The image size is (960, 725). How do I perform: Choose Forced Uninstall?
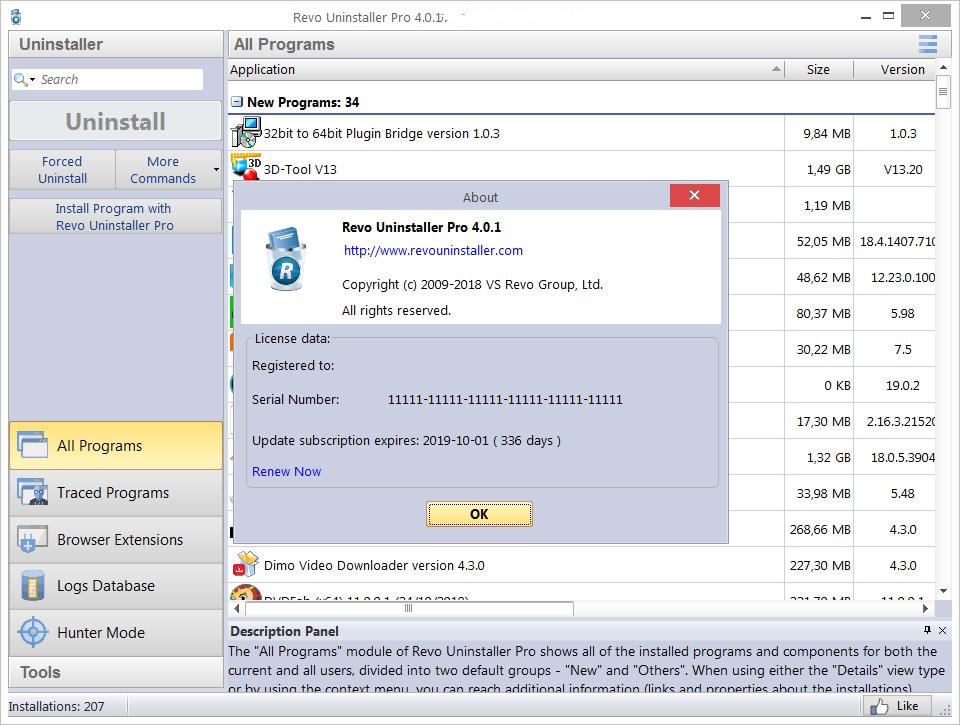click(62, 170)
